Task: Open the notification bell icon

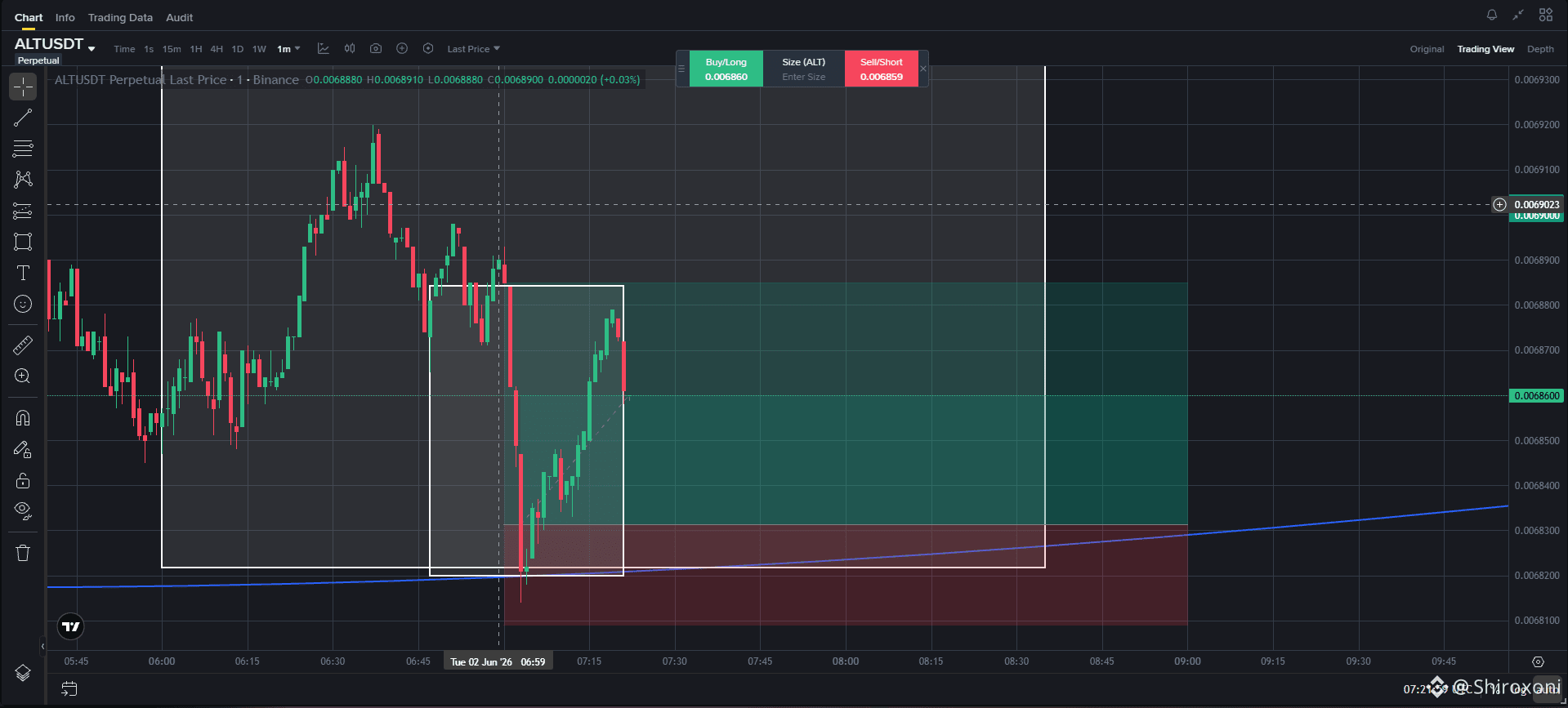Action: click(1492, 15)
